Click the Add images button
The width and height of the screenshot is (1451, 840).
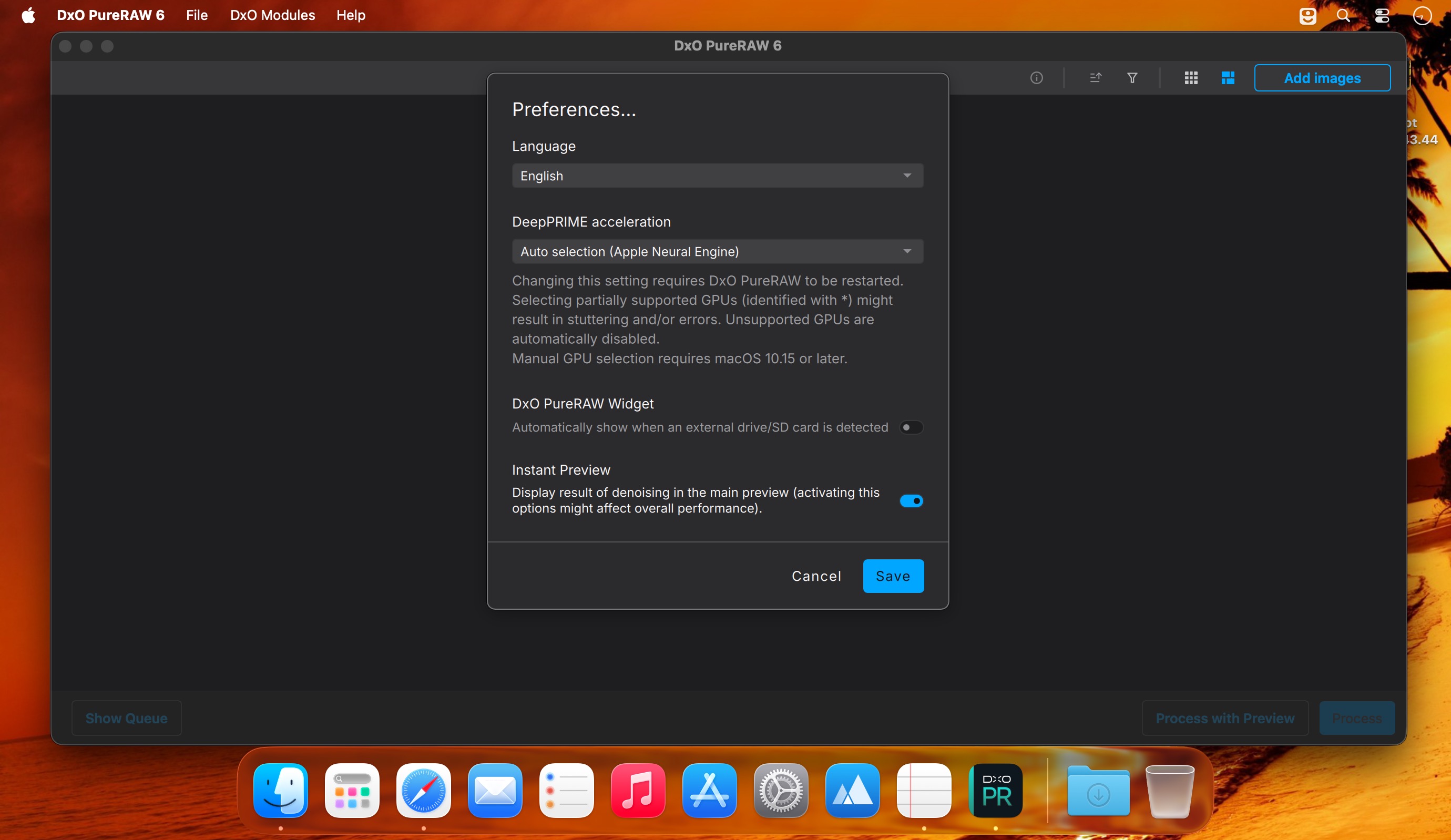coord(1322,78)
